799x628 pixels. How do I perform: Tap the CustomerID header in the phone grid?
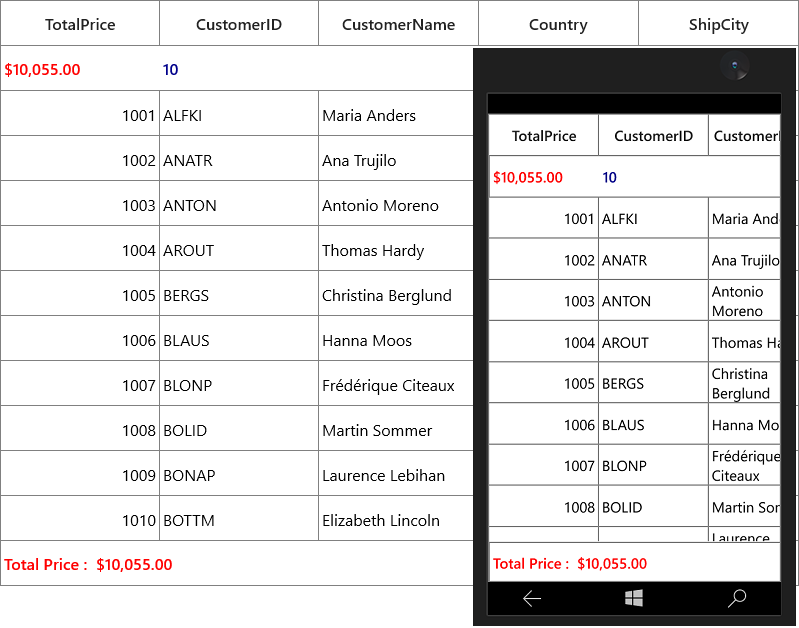pos(653,136)
